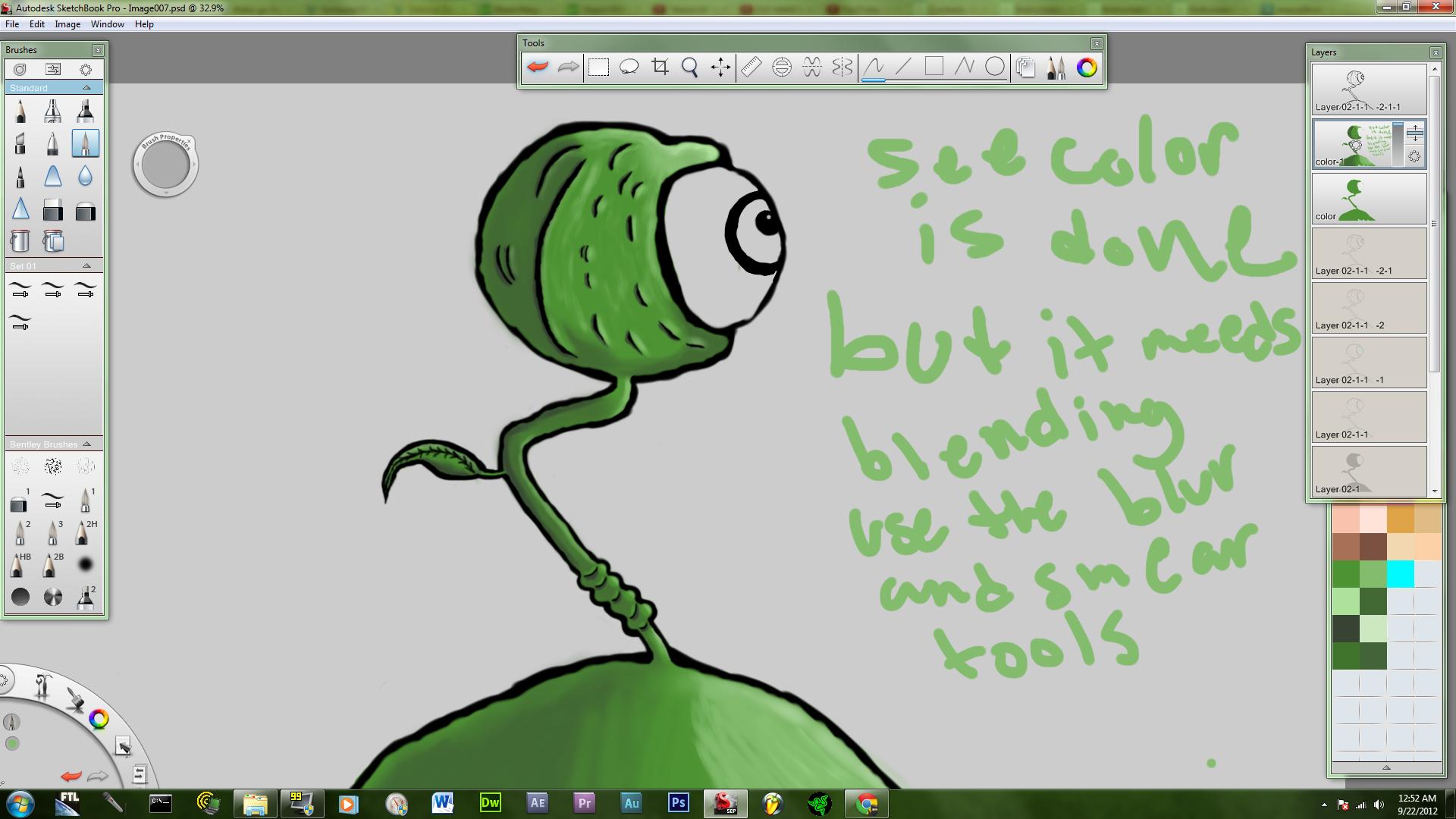Select the 2H pencil in Bentley Brushes

pyautogui.click(x=85, y=532)
